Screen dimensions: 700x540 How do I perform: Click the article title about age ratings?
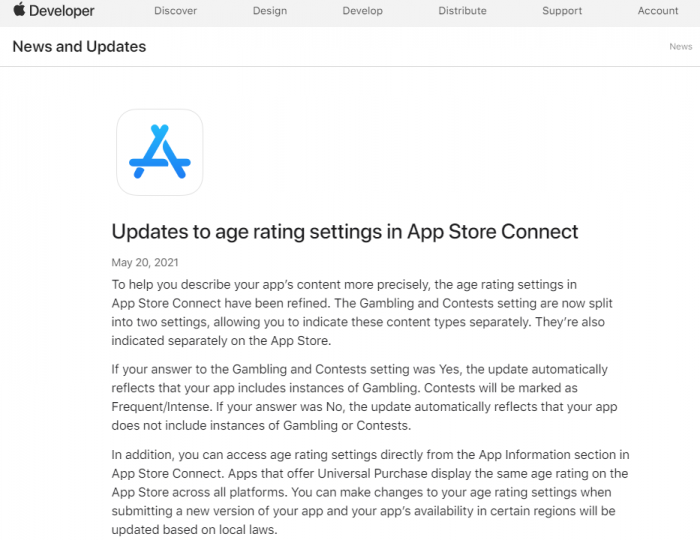pyautogui.click(x=345, y=232)
